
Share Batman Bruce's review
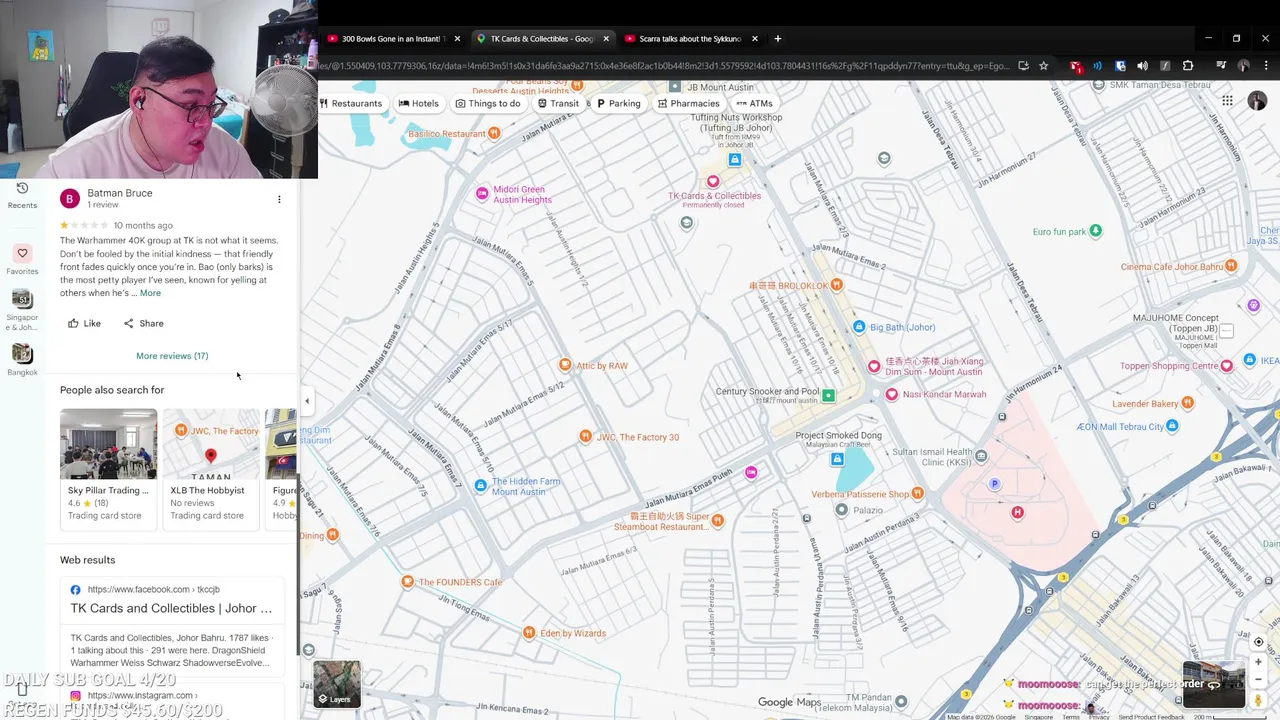click(x=143, y=323)
